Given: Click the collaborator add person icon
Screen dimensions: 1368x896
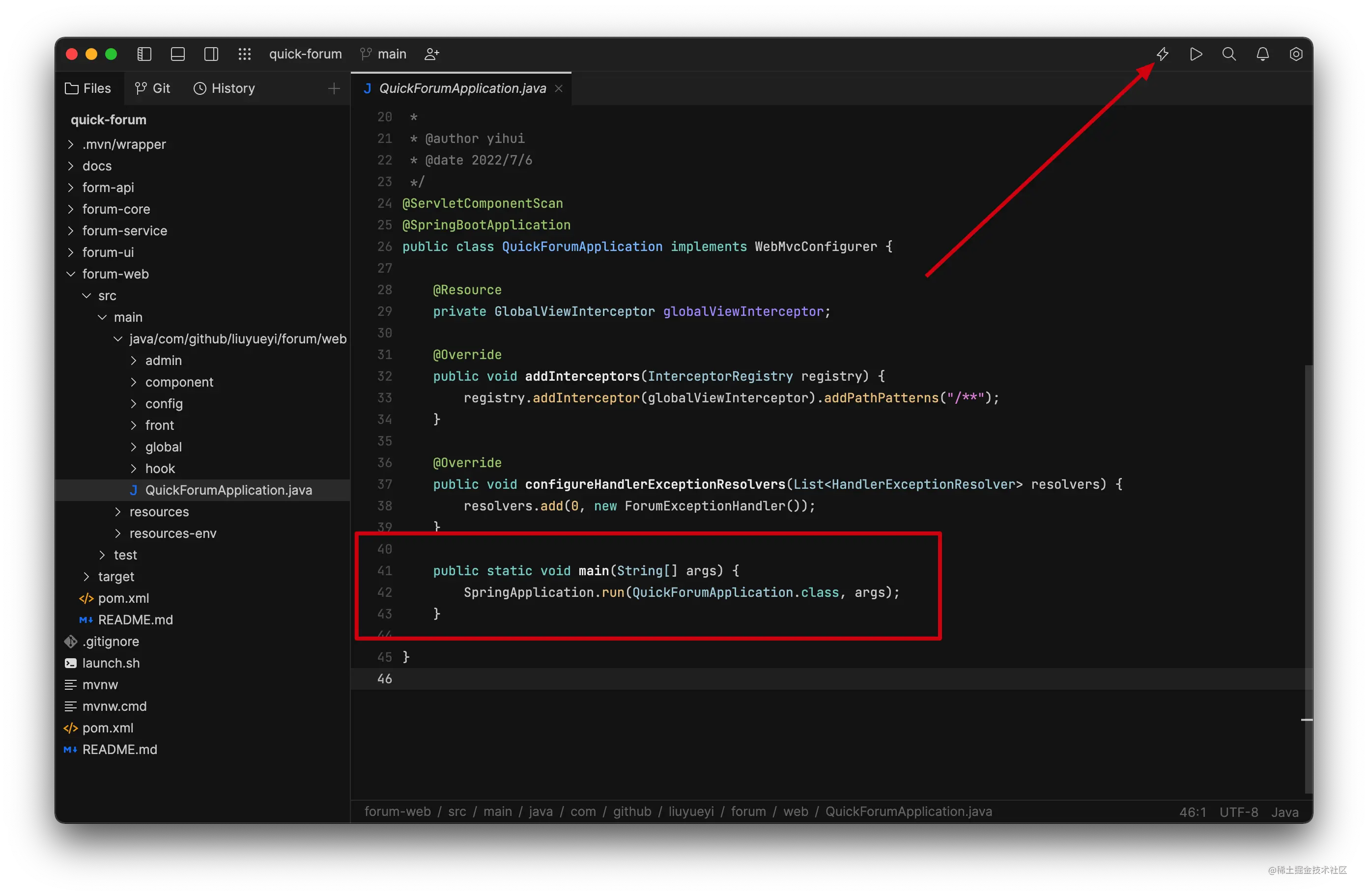Looking at the screenshot, I should tap(431, 54).
